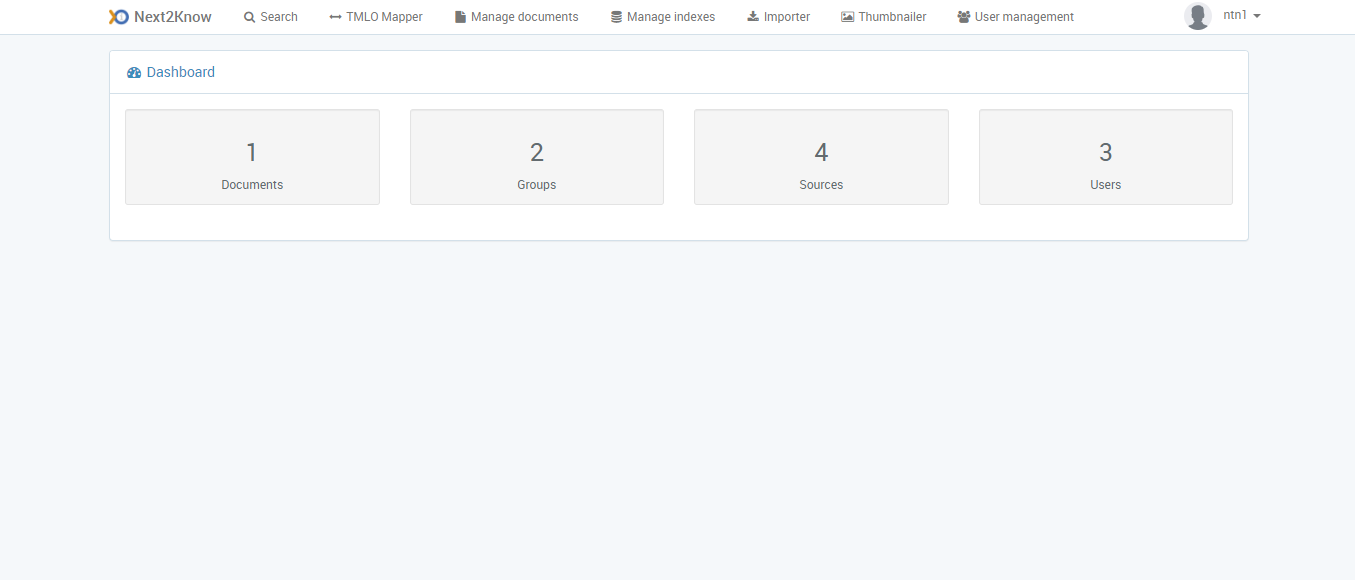Open the Manage documents menu item

pyautogui.click(x=524, y=17)
